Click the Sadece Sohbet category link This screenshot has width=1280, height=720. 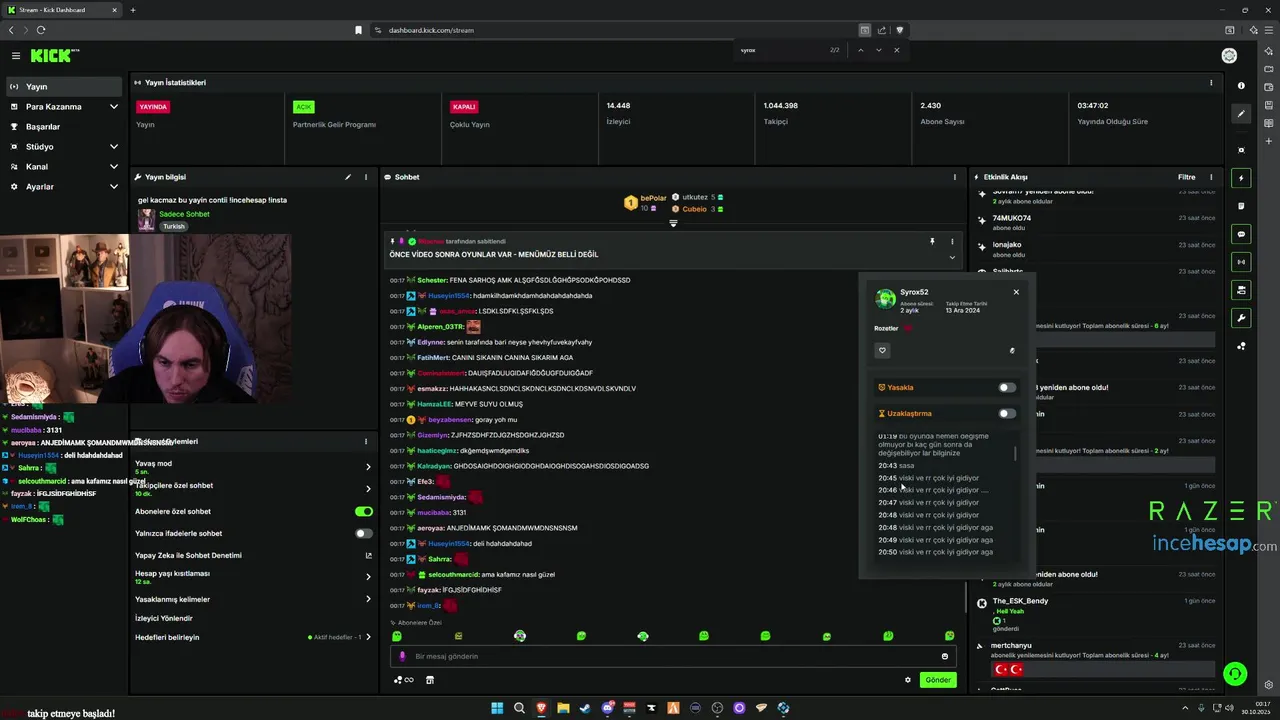[x=184, y=214]
